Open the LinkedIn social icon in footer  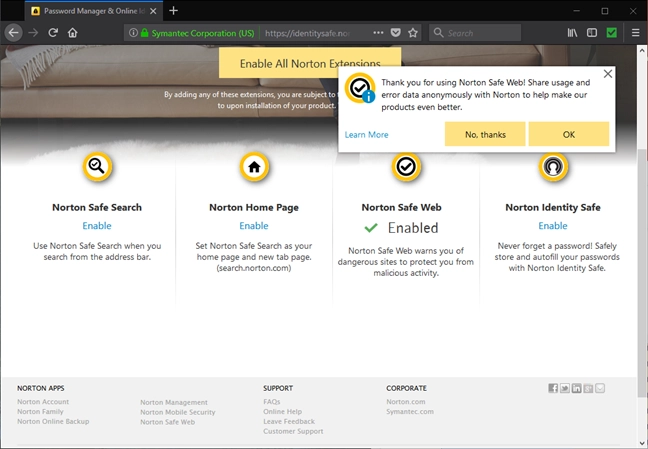coord(577,388)
